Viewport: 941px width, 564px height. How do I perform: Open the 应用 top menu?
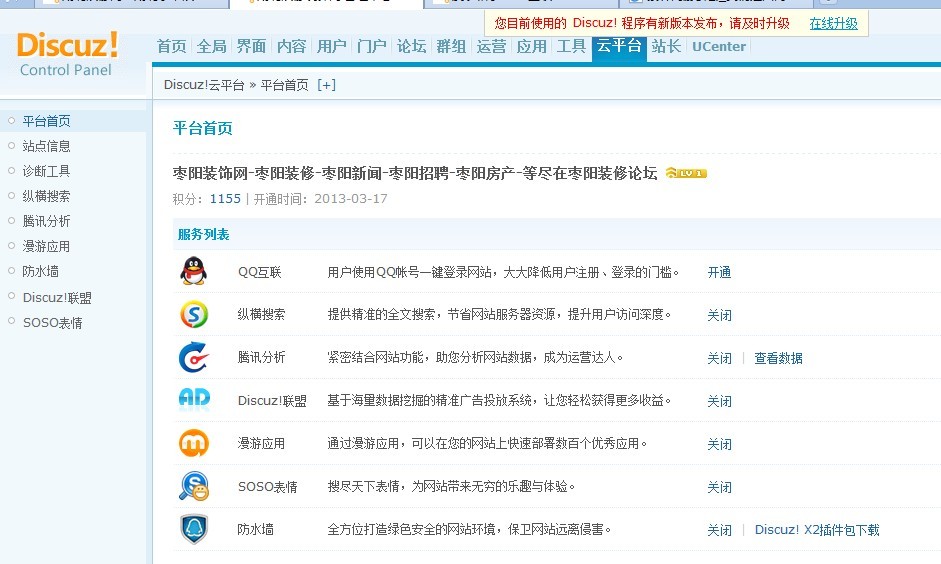tap(532, 46)
